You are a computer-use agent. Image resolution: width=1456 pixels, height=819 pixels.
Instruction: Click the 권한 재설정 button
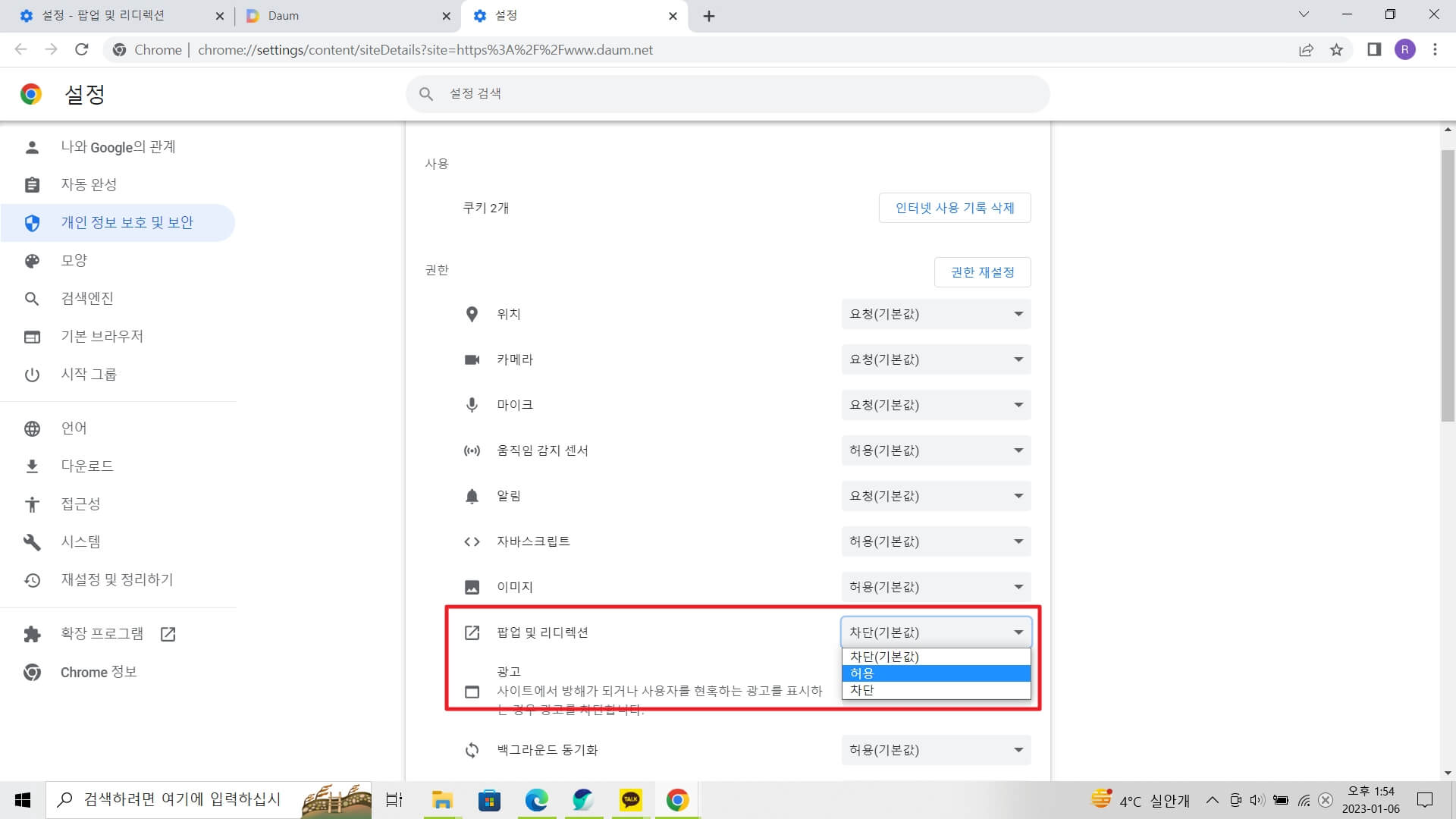[x=983, y=272]
